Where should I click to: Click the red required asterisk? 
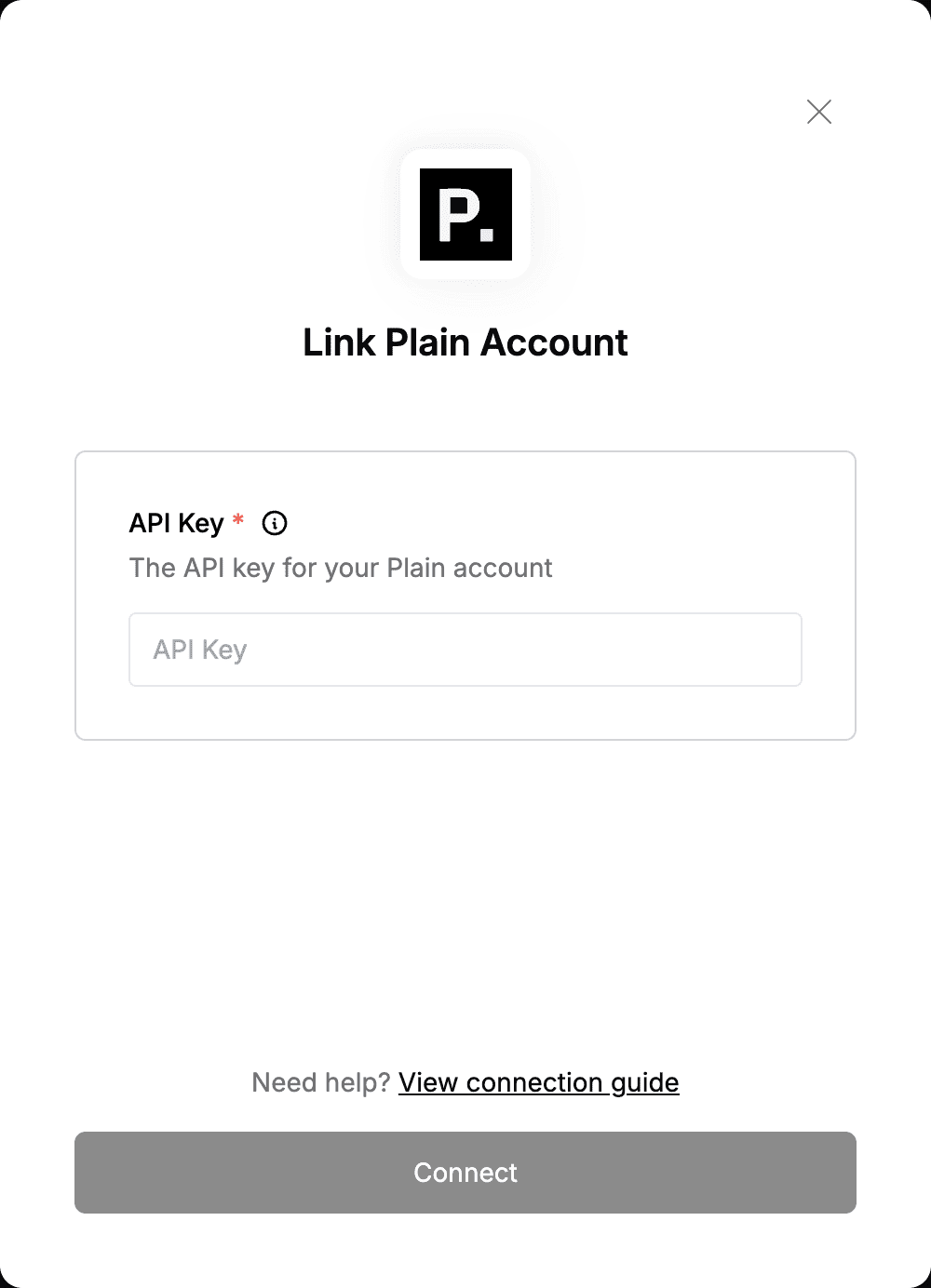pos(238,519)
